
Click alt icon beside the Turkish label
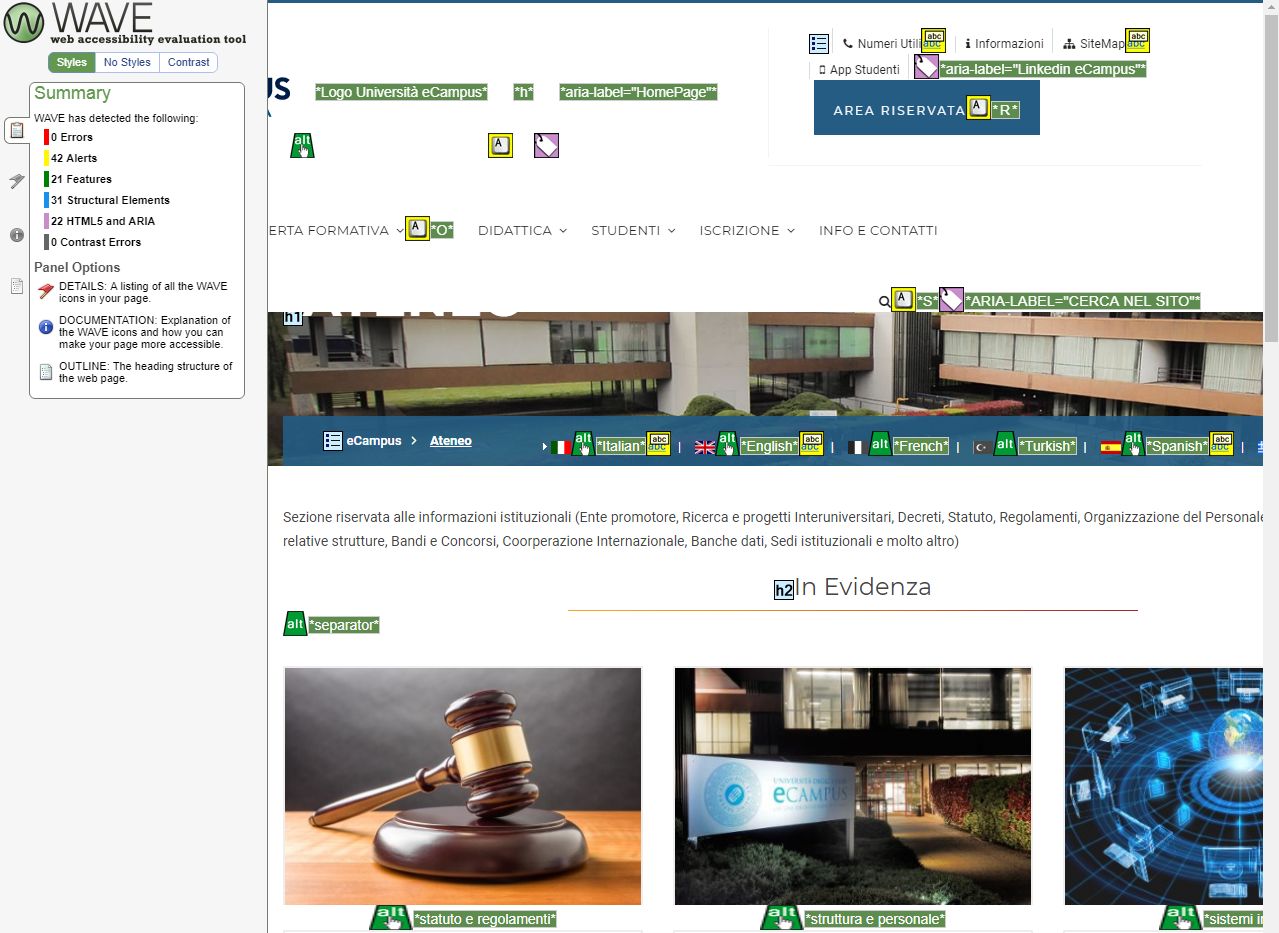pyautogui.click(x=1005, y=444)
